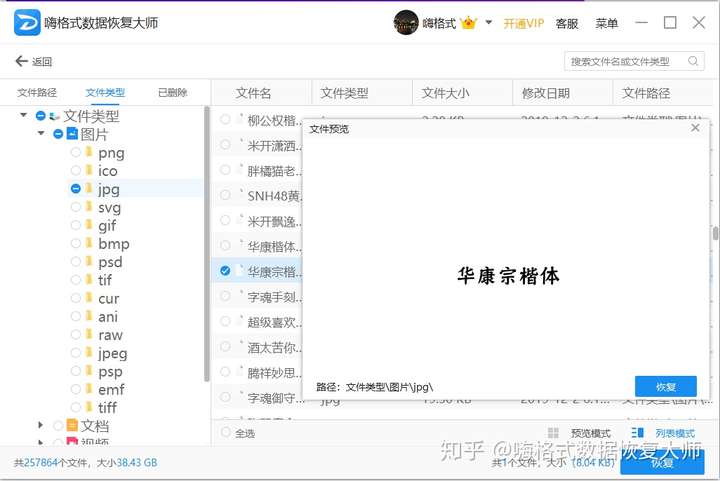Collapse the 文件类型 root tree node
The image size is (720, 481).
(23, 115)
